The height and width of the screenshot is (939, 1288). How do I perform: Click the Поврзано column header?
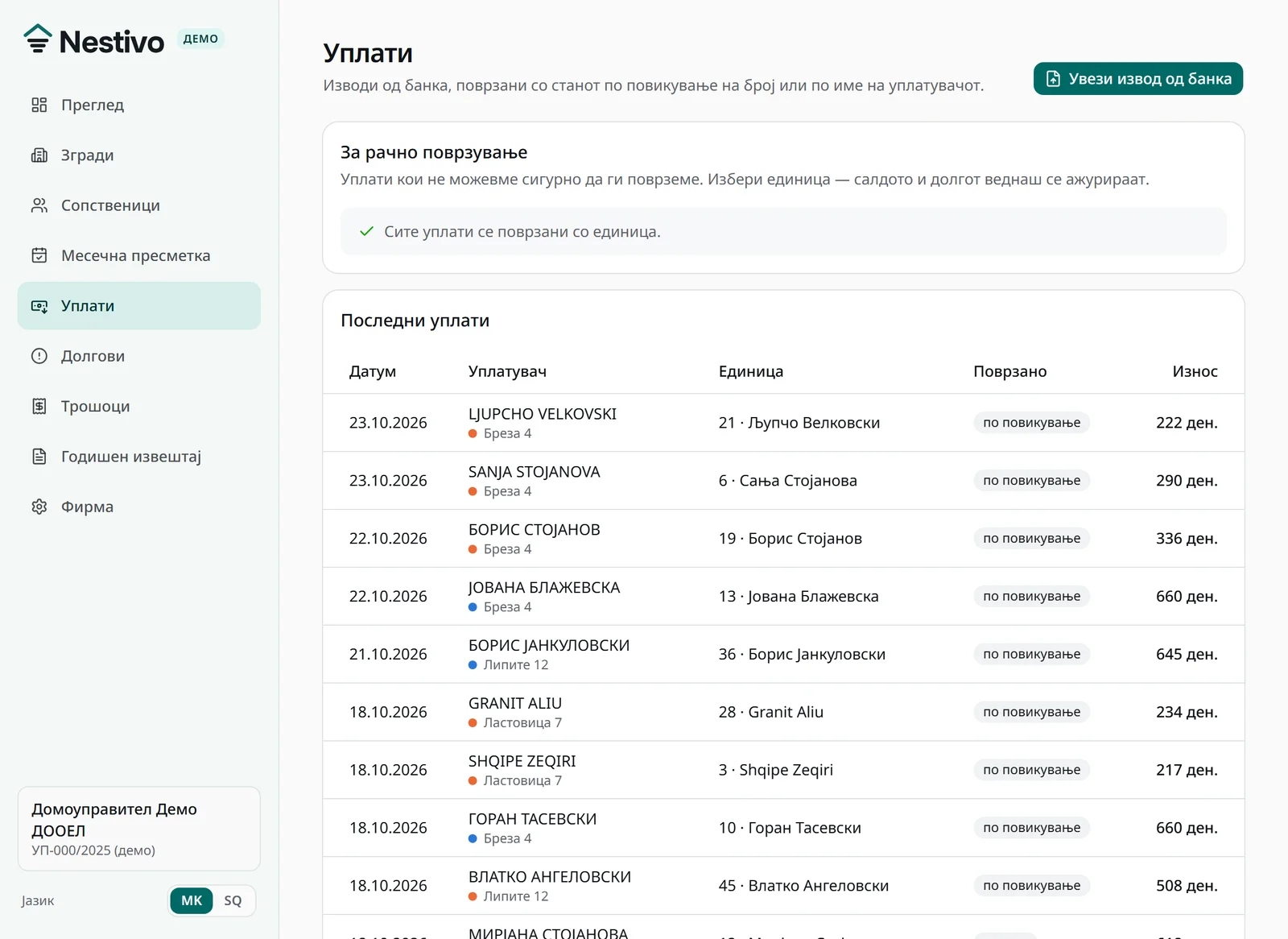tap(1009, 371)
